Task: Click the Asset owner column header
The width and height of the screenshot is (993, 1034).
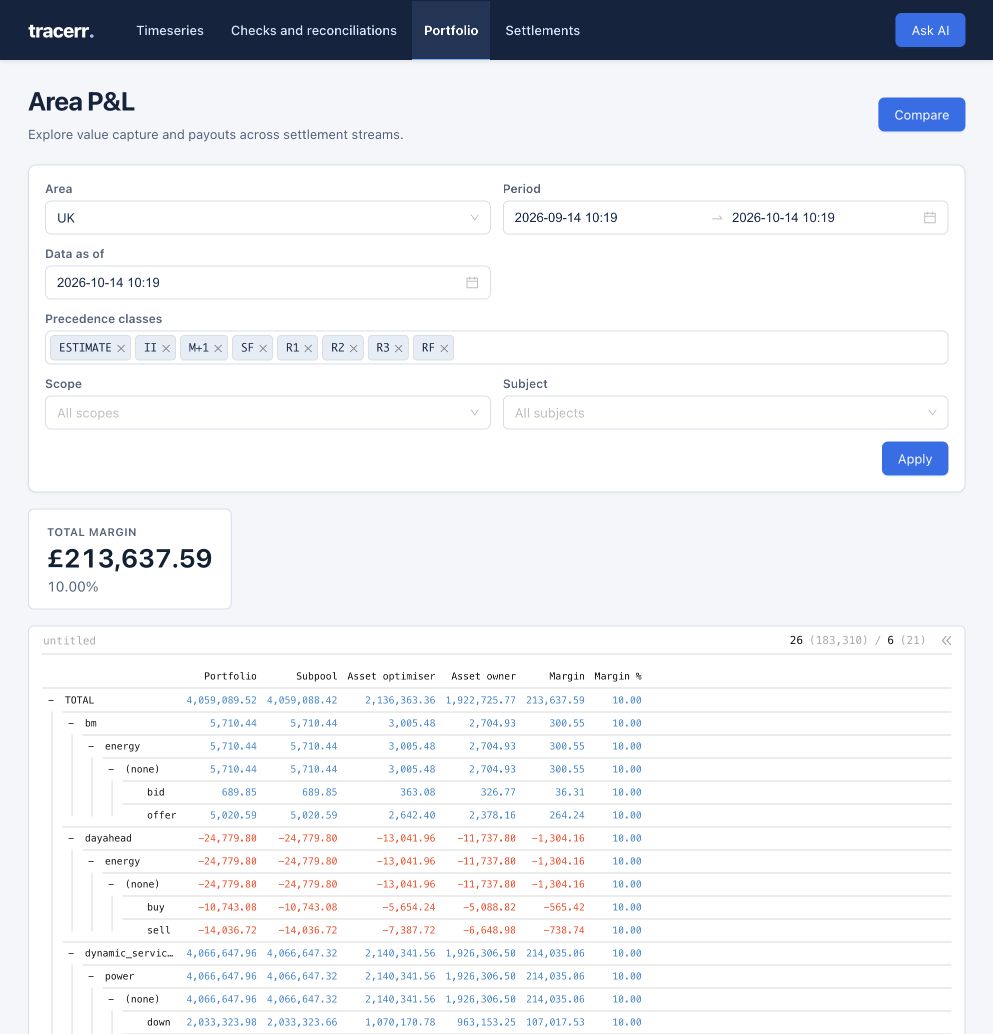Action: point(483,677)
